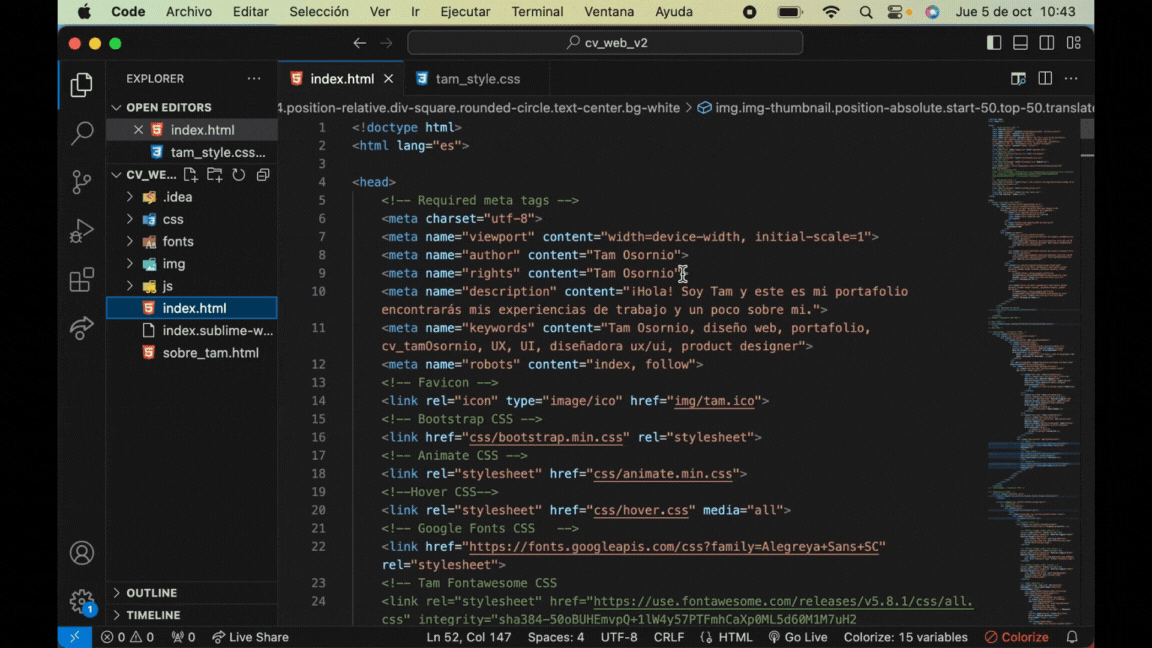
Task: Click Live Share in status bar
Action: click(x=250, y=637)
